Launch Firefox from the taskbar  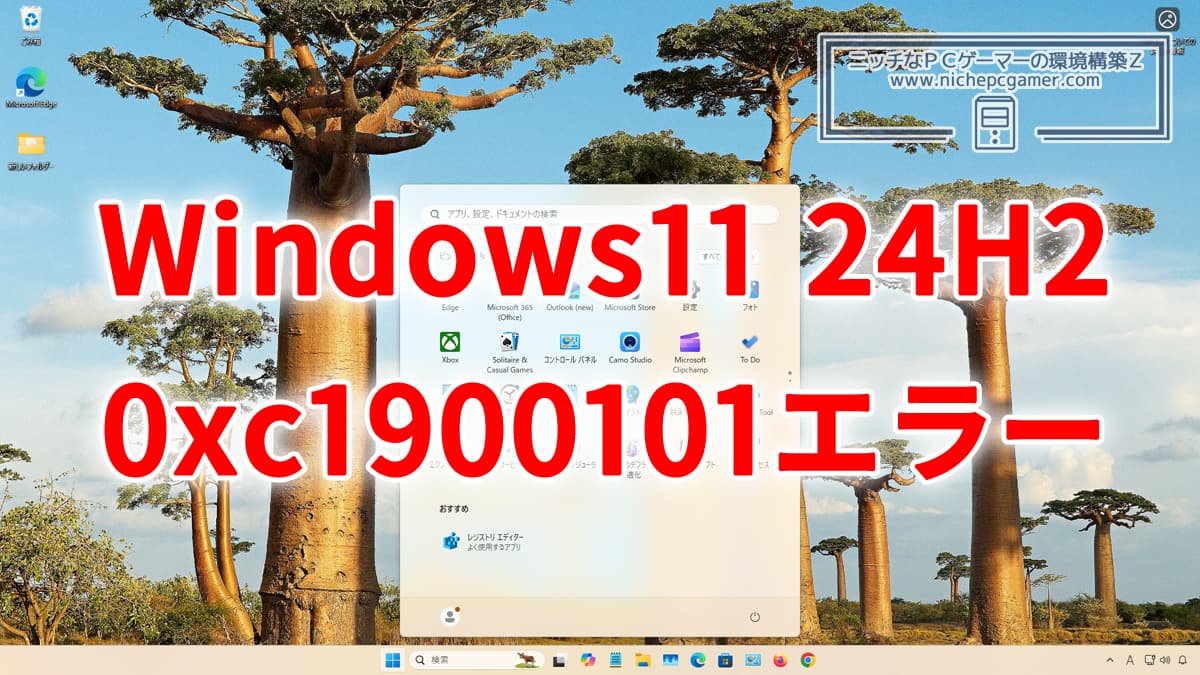click(x=780, y=660)
